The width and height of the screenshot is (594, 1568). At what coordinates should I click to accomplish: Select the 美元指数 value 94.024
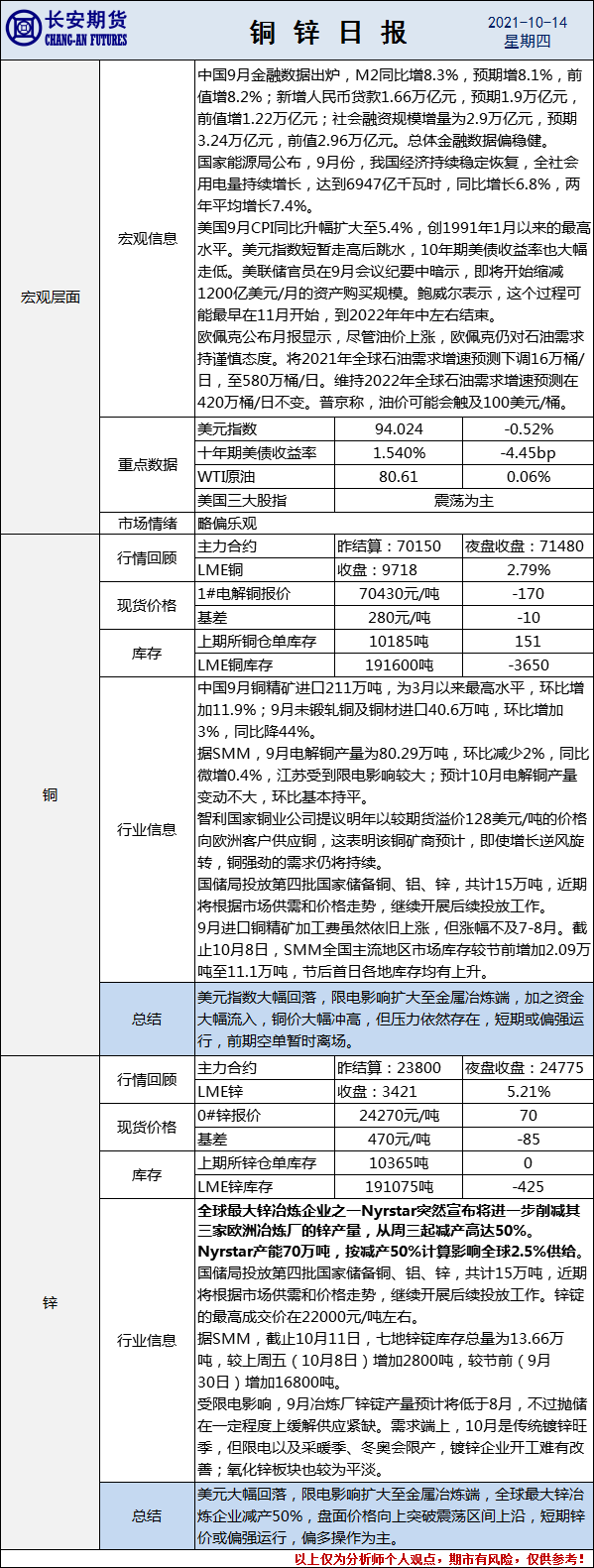pos(399,428)
